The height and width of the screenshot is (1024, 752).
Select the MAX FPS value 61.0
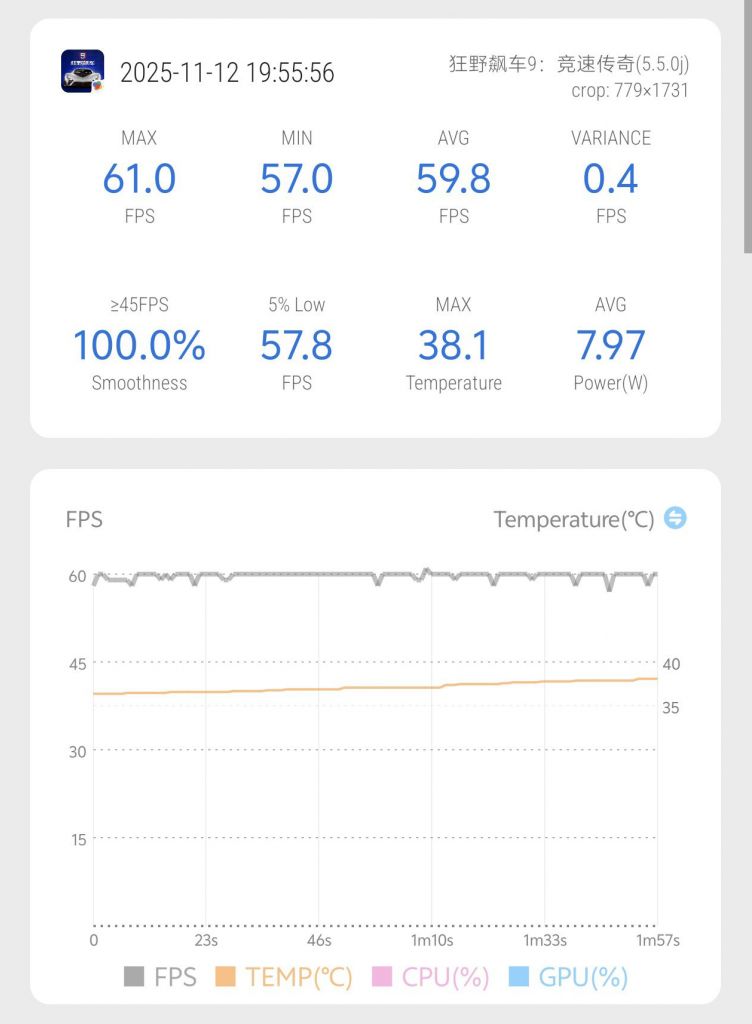(139, 179)
